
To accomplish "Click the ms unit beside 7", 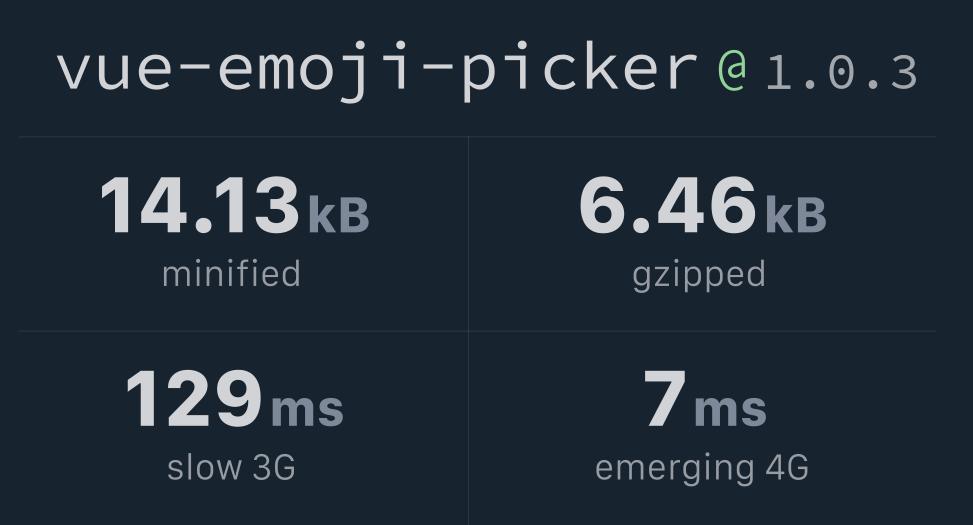I will tap(731, 410).
